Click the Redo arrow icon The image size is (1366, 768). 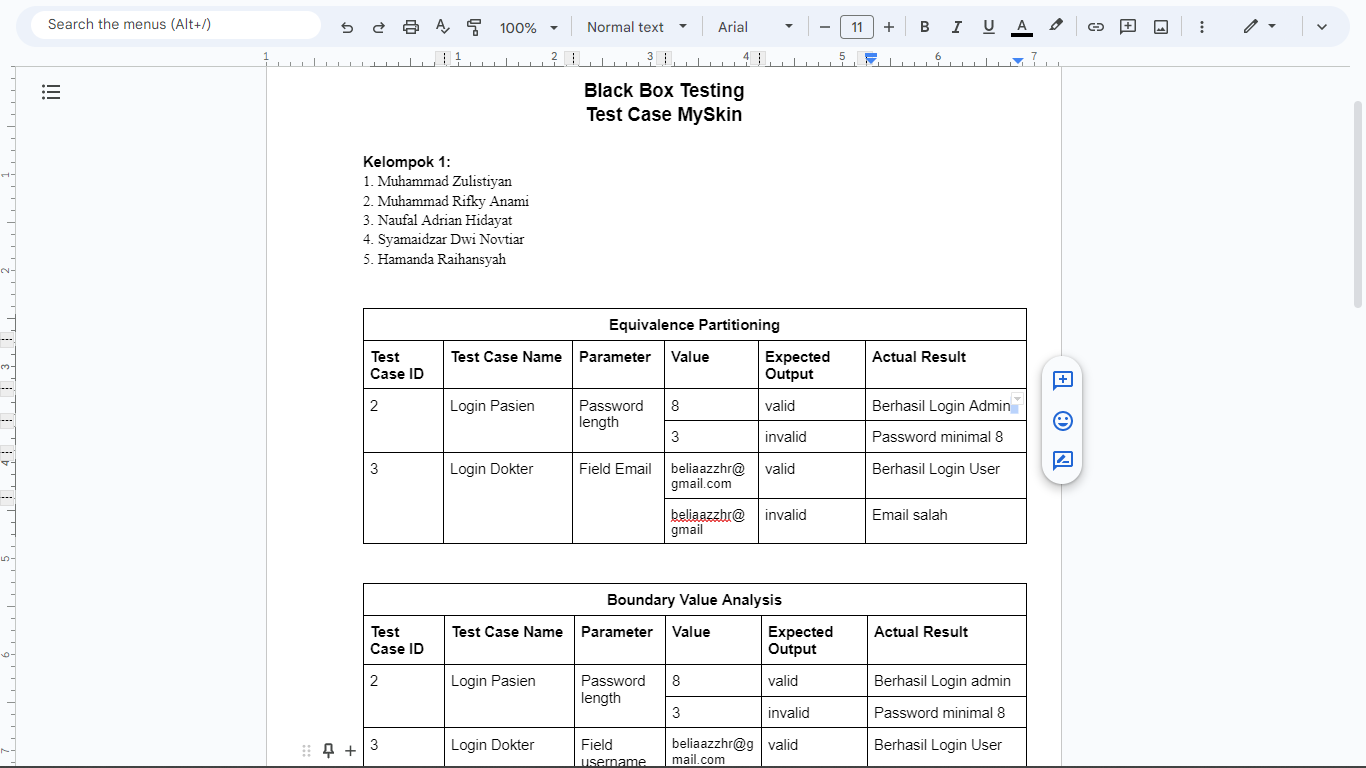[x=379, y=27]
